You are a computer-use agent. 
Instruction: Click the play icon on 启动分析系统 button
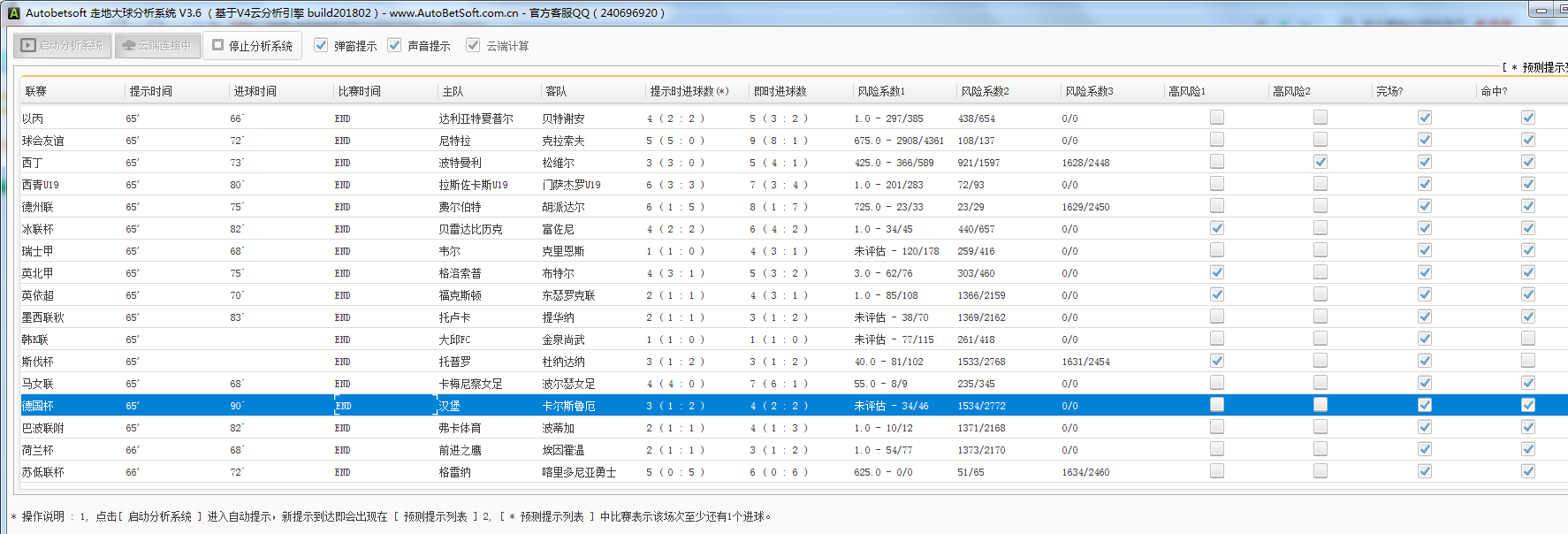[x=28, y=45]
